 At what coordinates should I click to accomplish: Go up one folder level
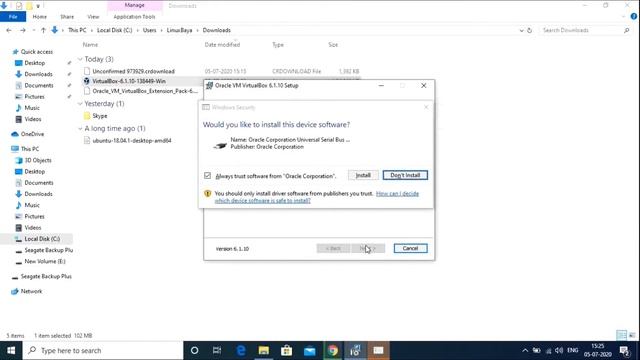tap(43, 30)
